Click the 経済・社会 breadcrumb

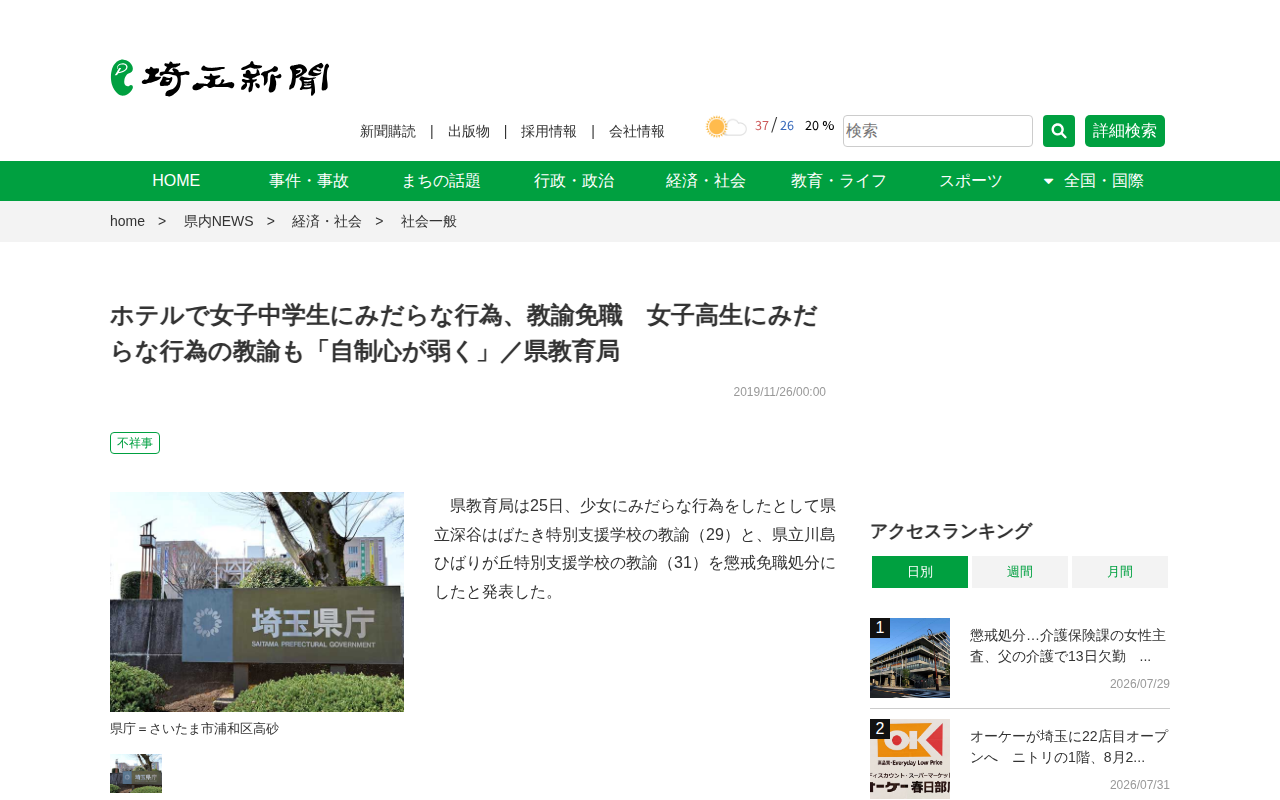click(327, 221)
